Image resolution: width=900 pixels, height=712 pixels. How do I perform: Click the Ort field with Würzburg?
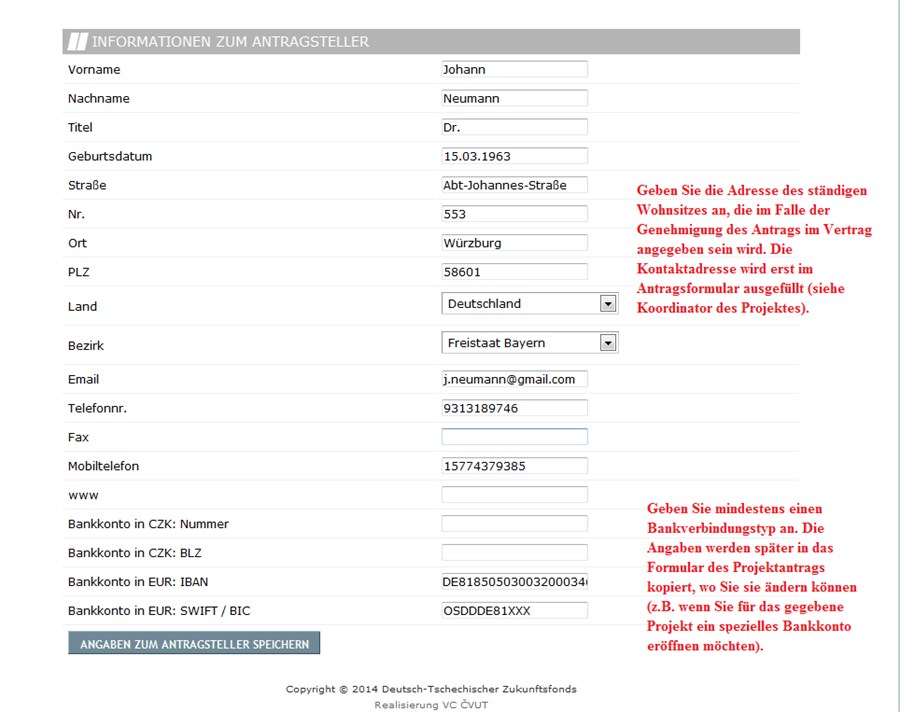tap(514, 243)
